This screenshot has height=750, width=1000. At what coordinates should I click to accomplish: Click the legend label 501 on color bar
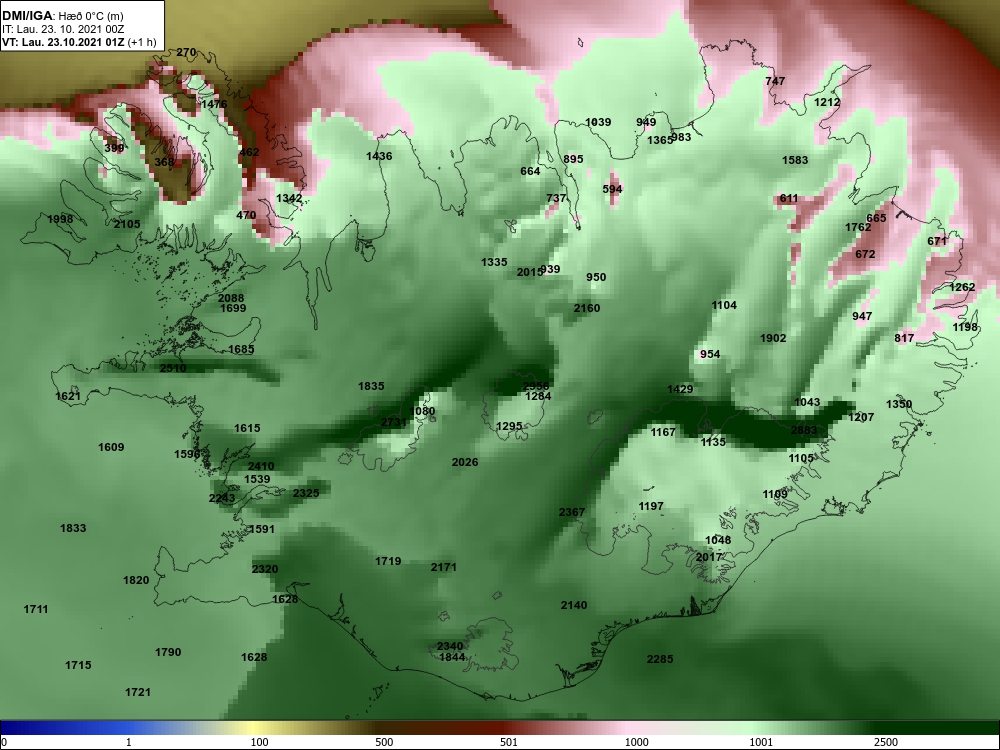[x=509, y=742]
